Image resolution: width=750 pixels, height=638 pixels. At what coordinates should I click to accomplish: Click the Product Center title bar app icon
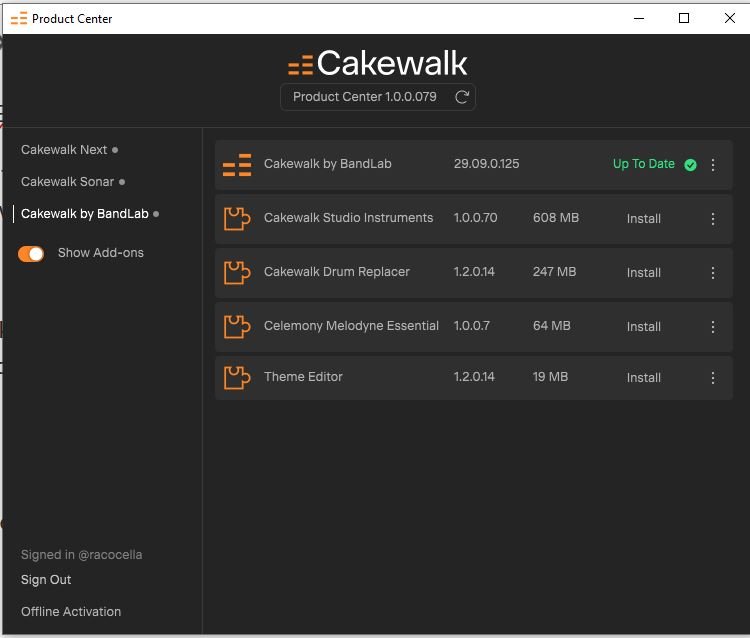[x=19, y=19]
